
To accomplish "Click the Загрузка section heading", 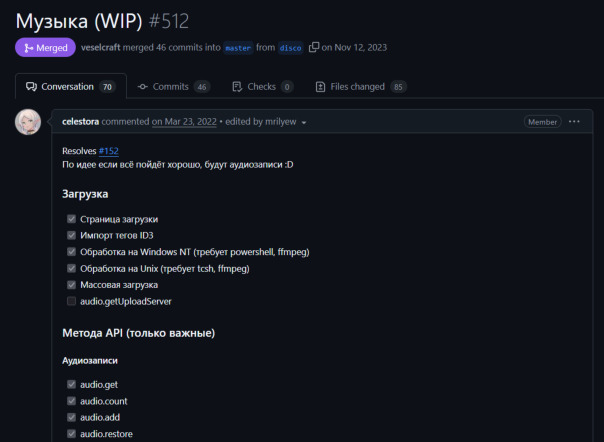I will click(x=85, y=193).
